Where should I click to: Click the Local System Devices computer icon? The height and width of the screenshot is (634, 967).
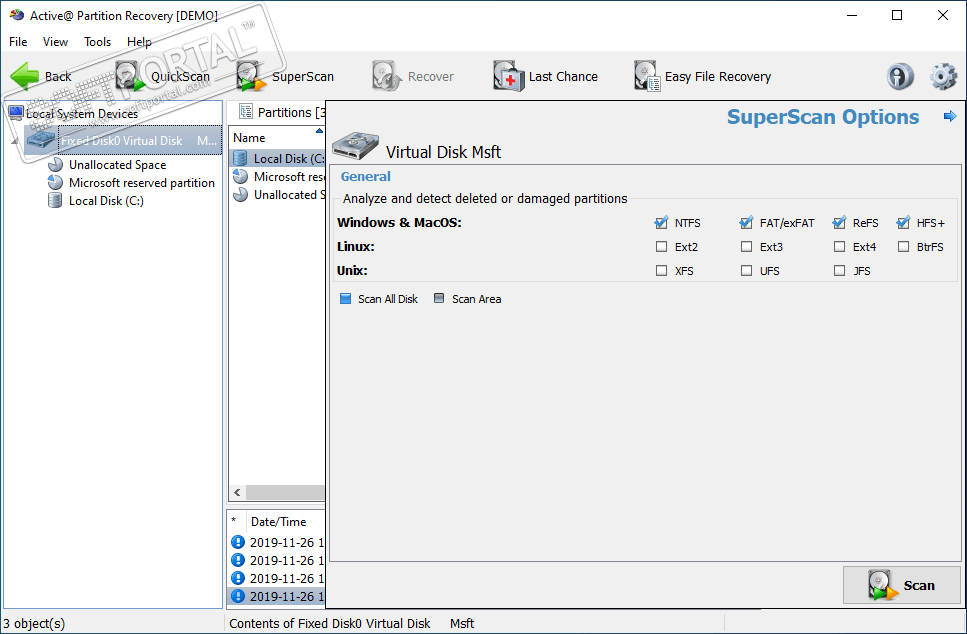pos(15,113)
